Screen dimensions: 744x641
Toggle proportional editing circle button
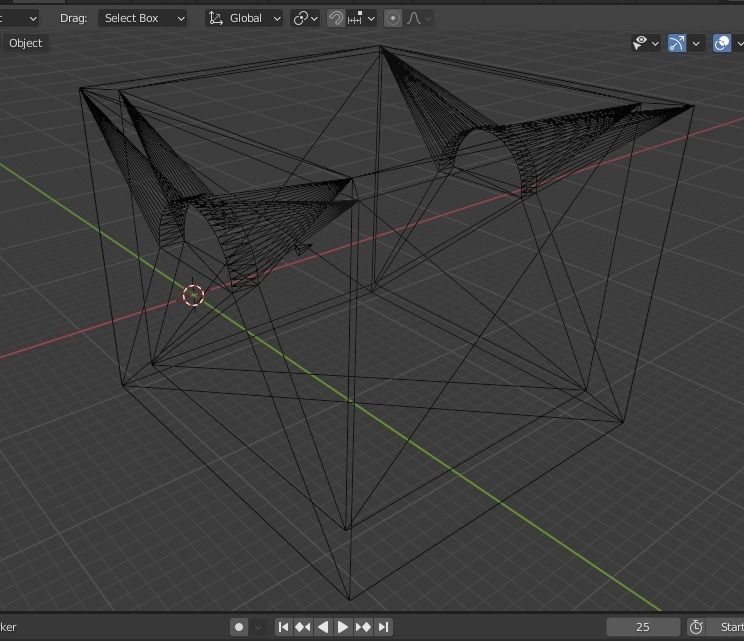pyautogui.click(x=393, y=19)
